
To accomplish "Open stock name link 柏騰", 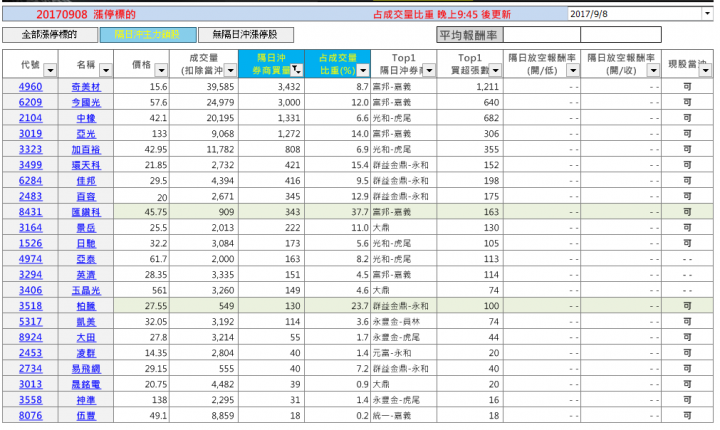I will 86,306.
